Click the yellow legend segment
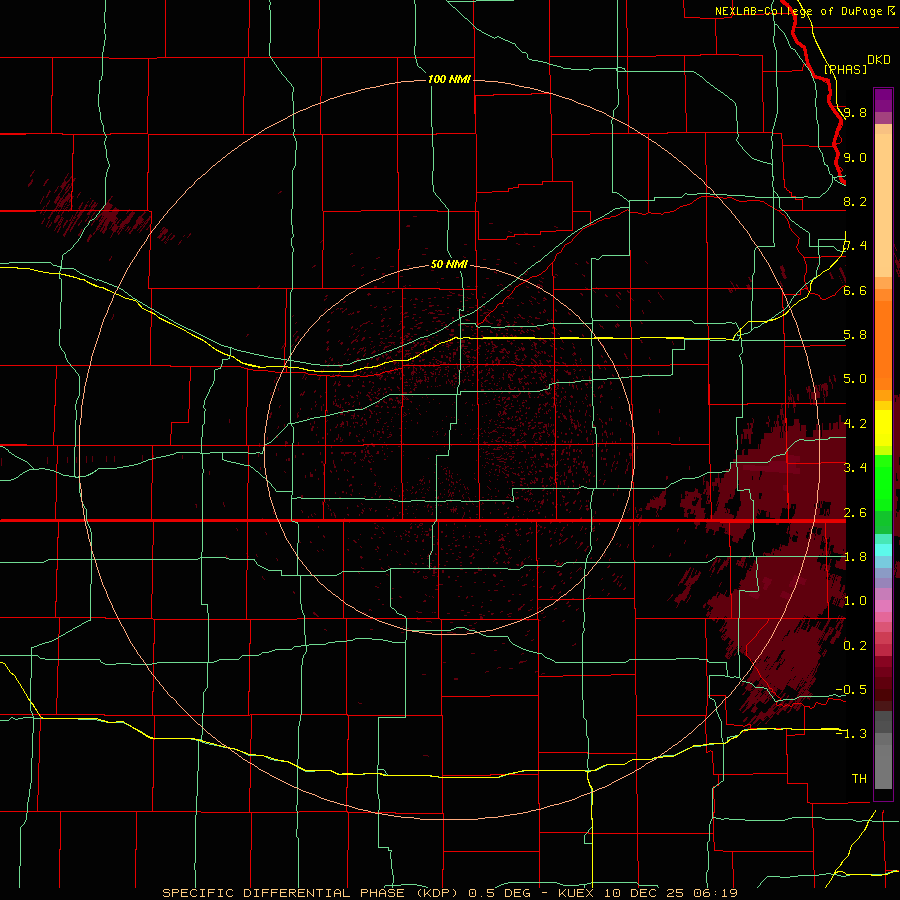This screenshot has height=900, width=900. pos(883,428)
